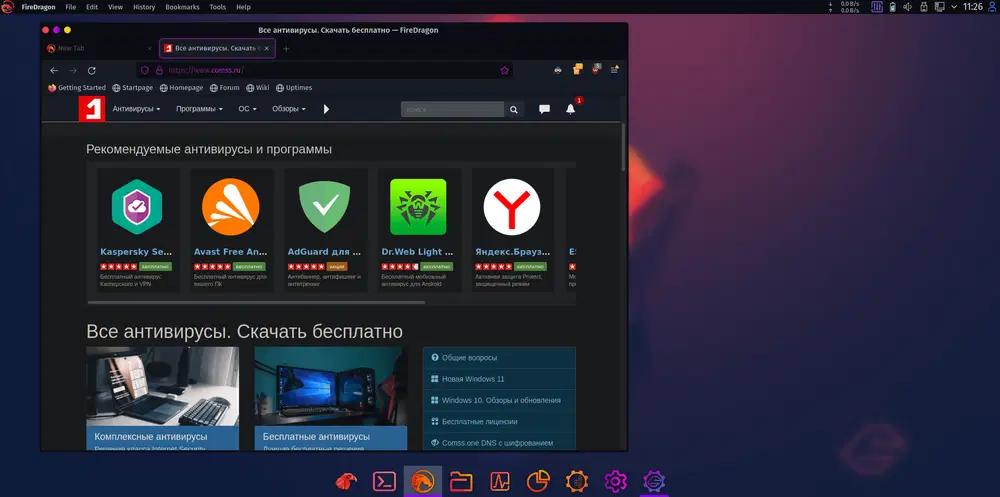The width and height of the screenshot is (1000, 497).
Task: Click the site search input field
Action: pyautogui.click(x=452, y=110)
